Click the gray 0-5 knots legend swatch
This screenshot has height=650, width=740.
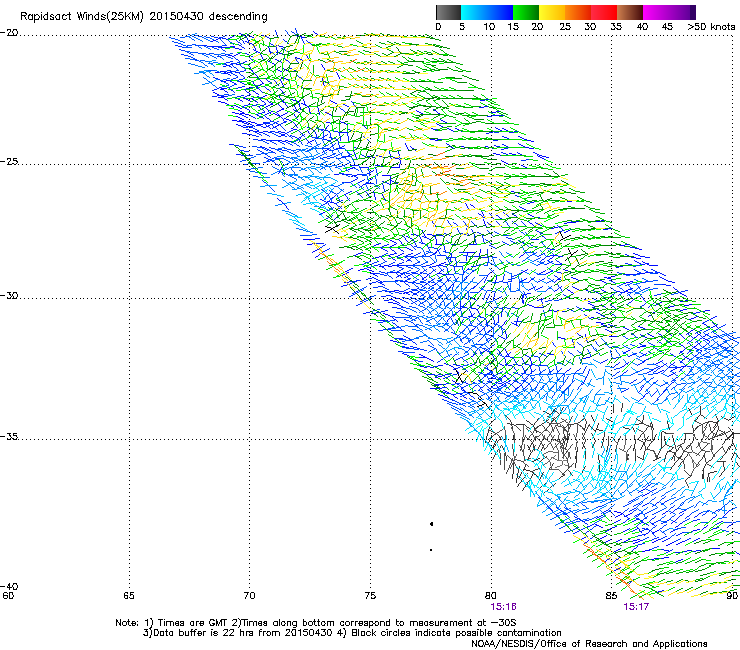(448, 12)
